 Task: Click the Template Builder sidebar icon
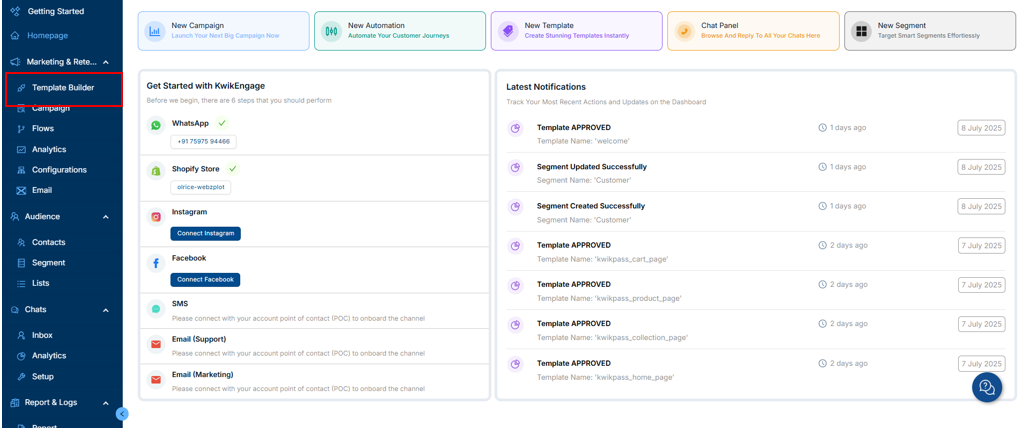21,88
